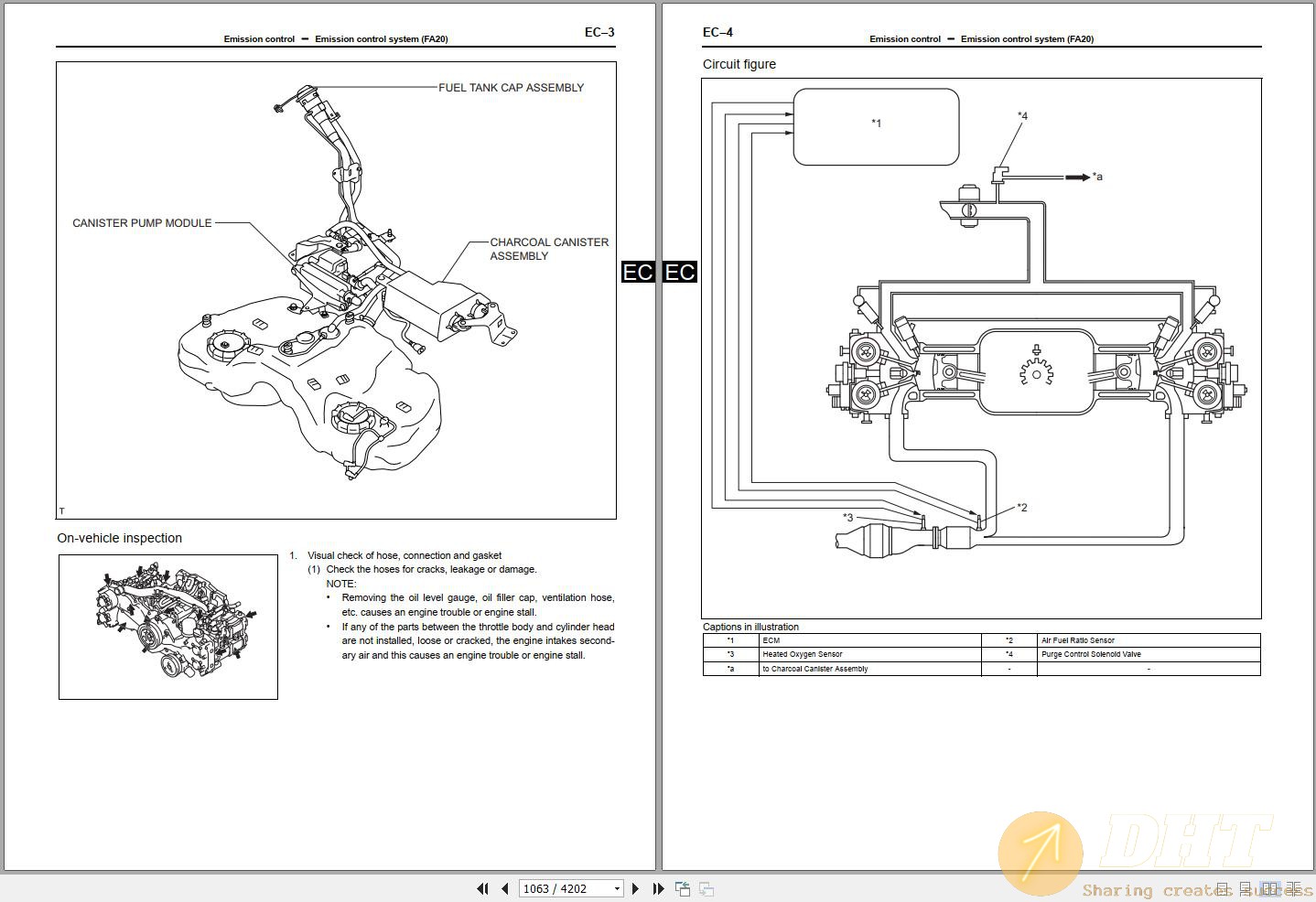Image resolution: width=1316 pixels, height=902 pixels.
Task: Click the right page "Emission control system (FA20)" header
Action: pyautogui.click(x=1027, y=39)
